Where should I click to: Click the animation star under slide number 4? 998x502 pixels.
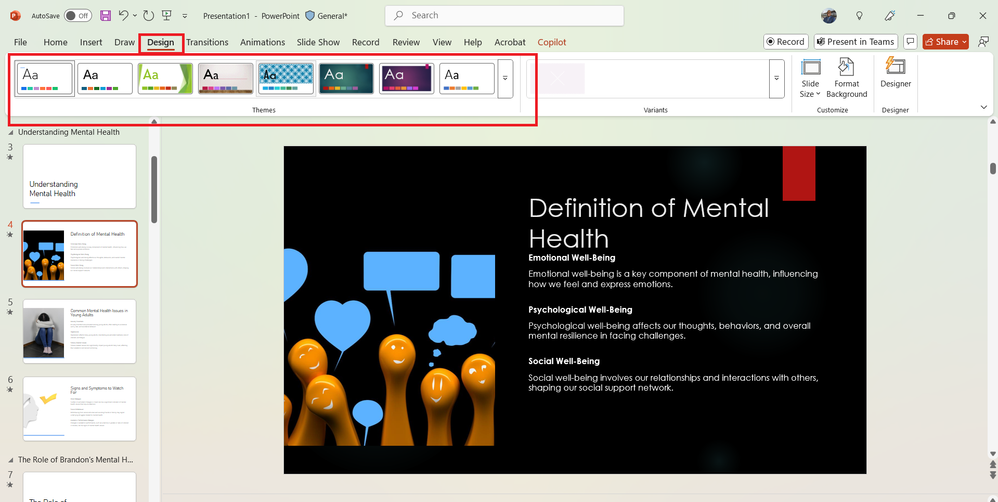10,235
